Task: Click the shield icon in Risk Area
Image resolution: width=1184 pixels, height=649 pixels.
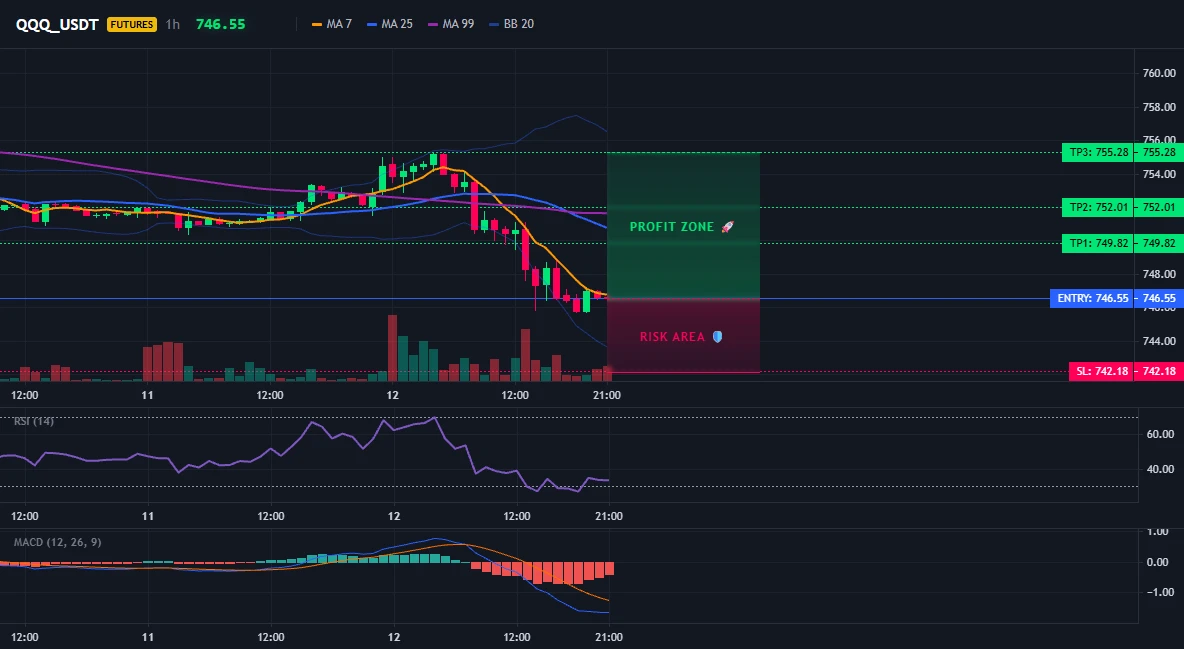Action: 717,337
